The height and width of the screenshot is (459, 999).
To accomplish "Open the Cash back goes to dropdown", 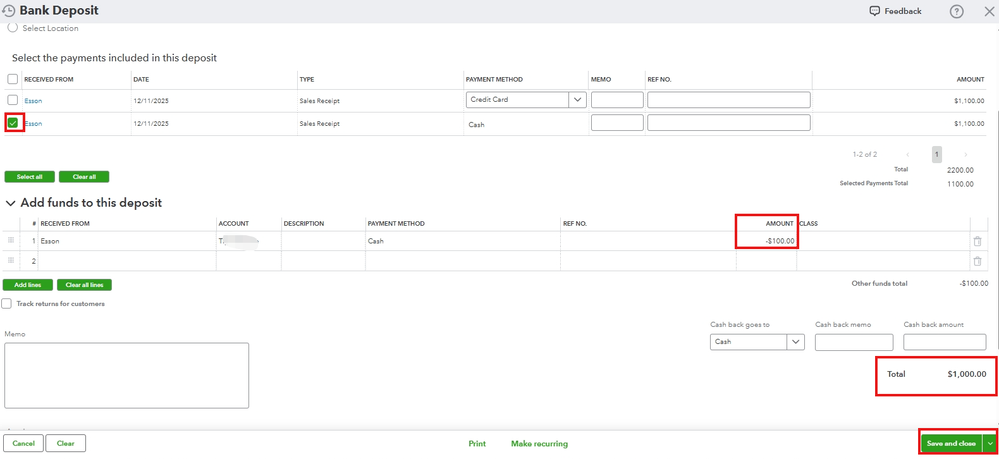I will (795, 342).
